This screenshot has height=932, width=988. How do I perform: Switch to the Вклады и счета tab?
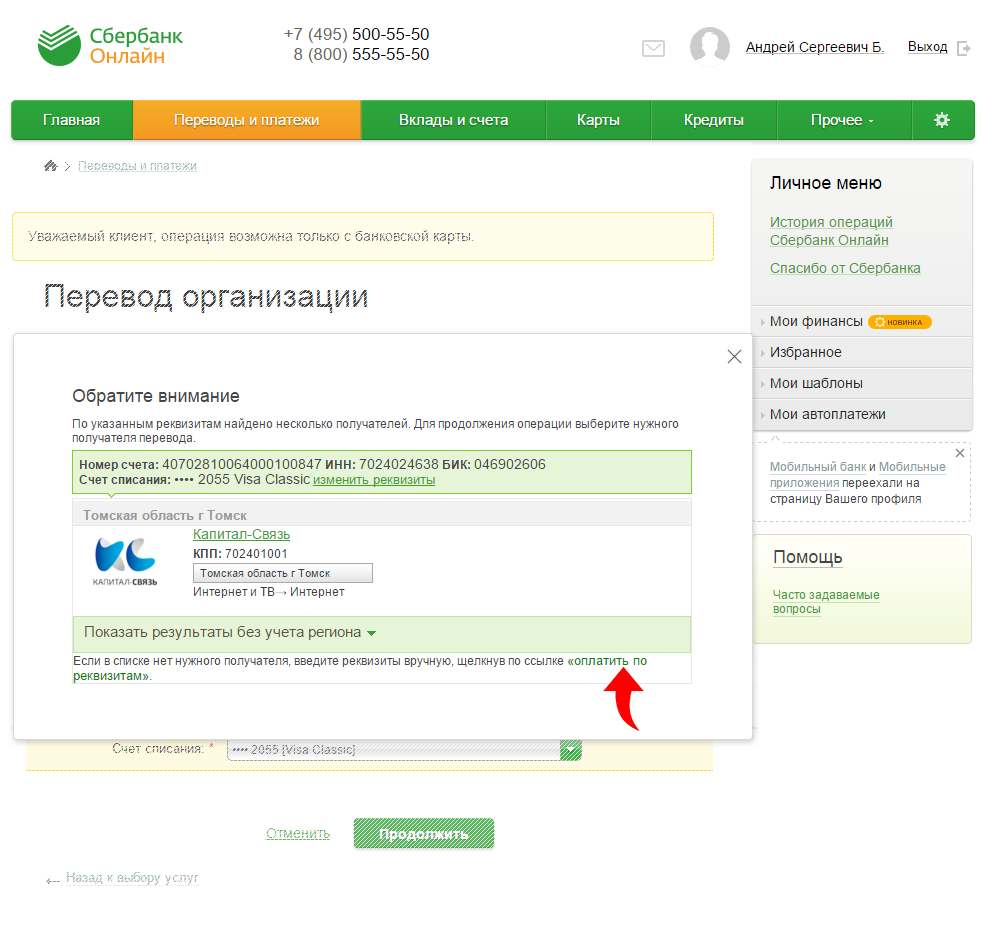(453, 120)
